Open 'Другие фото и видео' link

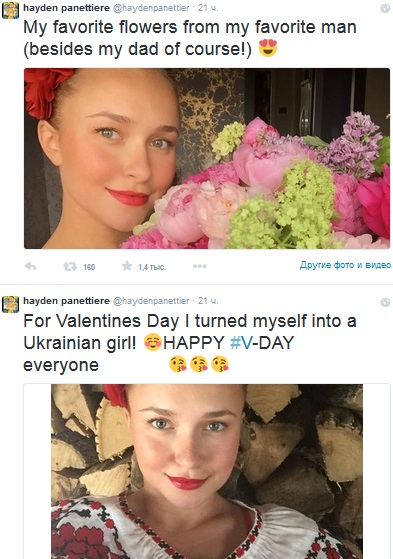click(345, 265)
